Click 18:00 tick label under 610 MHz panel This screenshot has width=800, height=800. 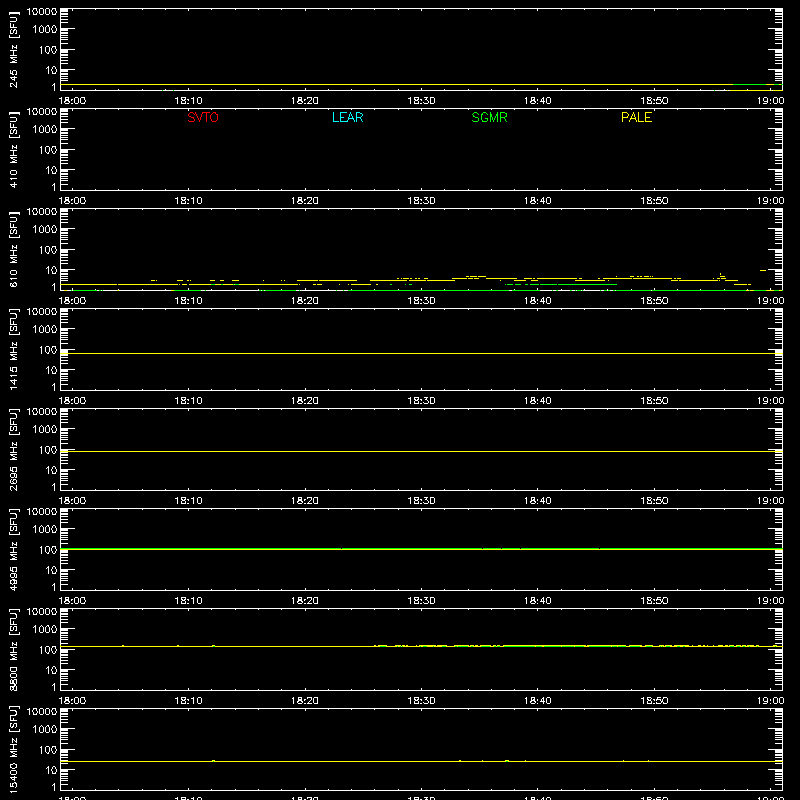click(x=72, y=301)
